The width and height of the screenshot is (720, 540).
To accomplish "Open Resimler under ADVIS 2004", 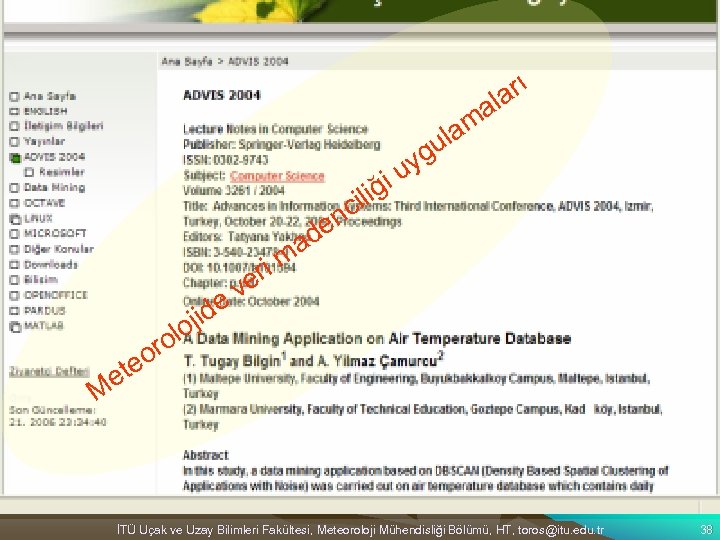I will tap(62, 172).
